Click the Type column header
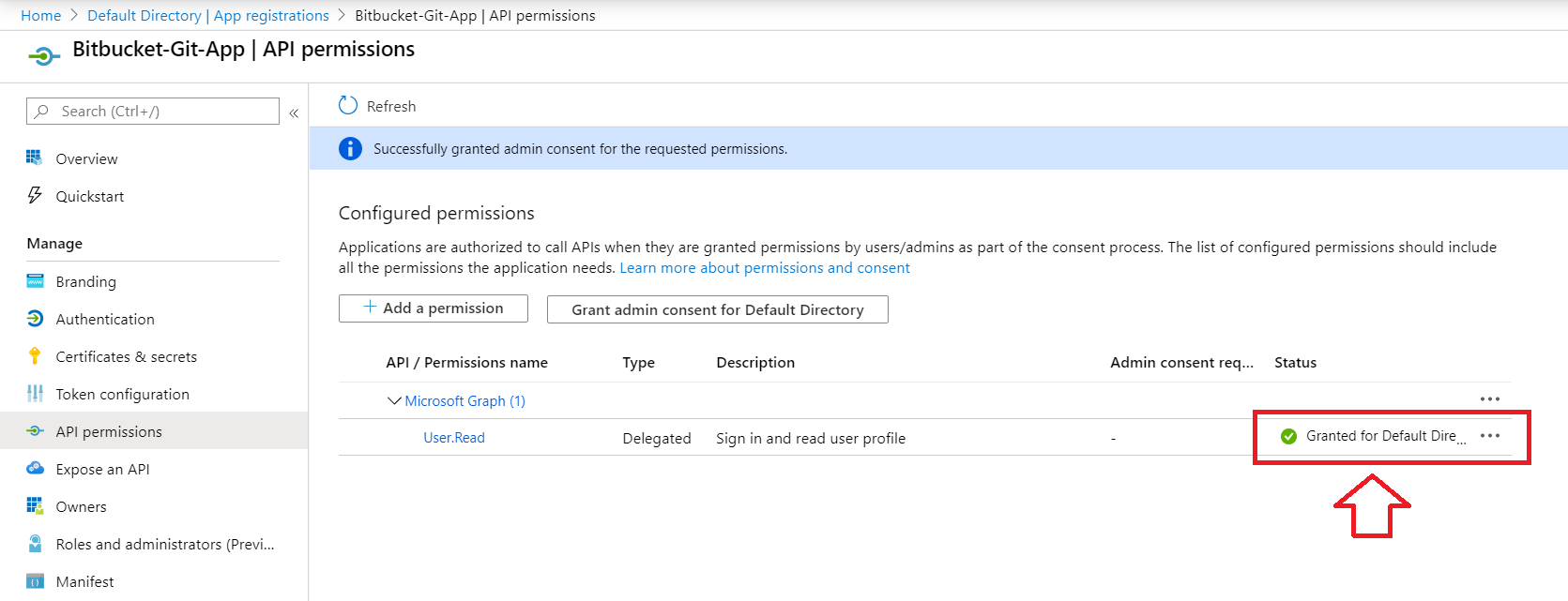Viewport: 1568px width, 601px height. (639, 362)
